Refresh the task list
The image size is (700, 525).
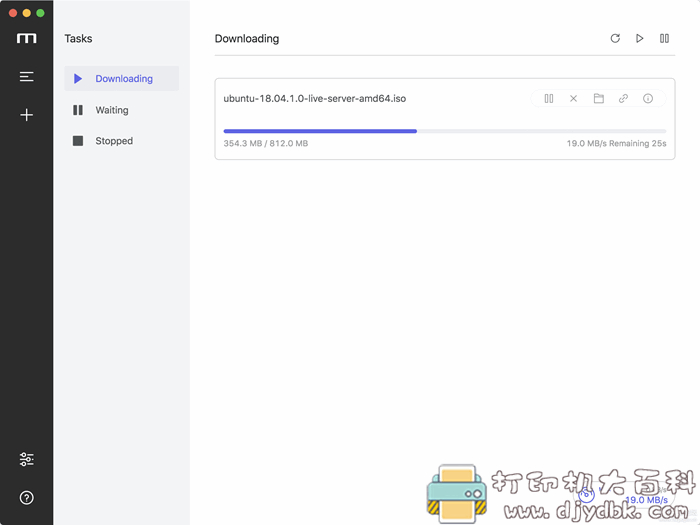click(615, 38)
